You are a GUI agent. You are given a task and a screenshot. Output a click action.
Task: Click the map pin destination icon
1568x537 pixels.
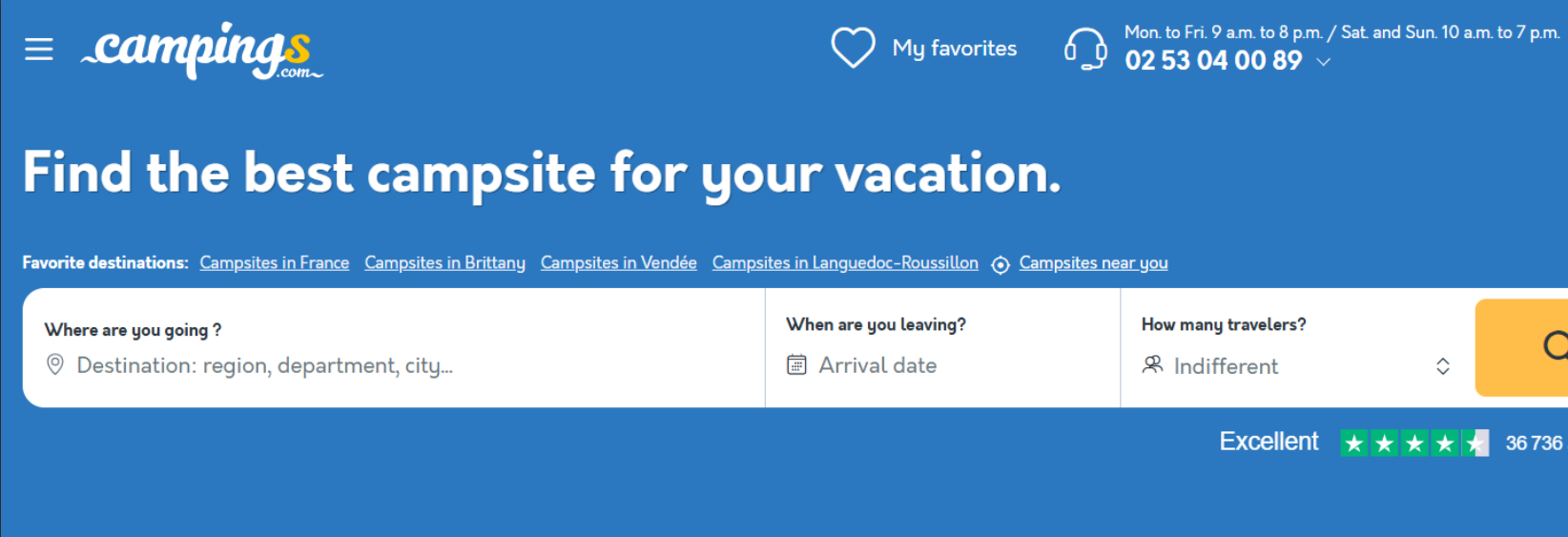click(x=55, y=364)
